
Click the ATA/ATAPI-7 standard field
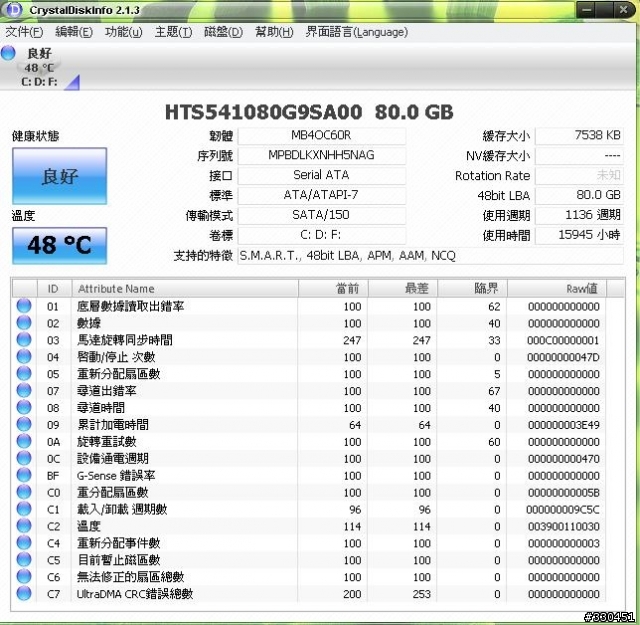coord(322,195)
